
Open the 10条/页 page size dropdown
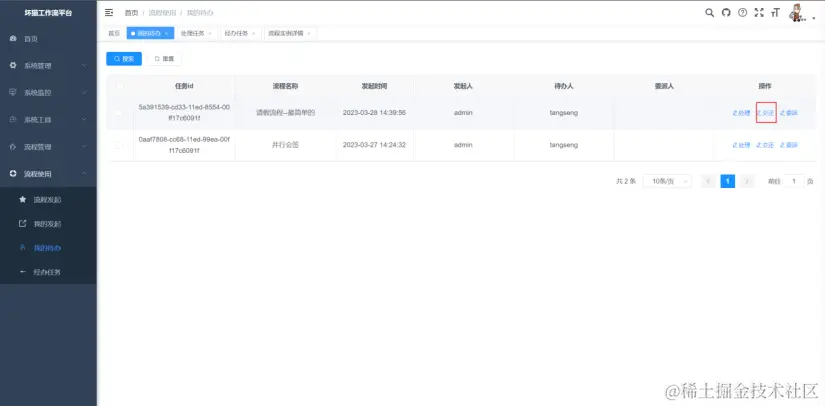[x=668, y=181]
